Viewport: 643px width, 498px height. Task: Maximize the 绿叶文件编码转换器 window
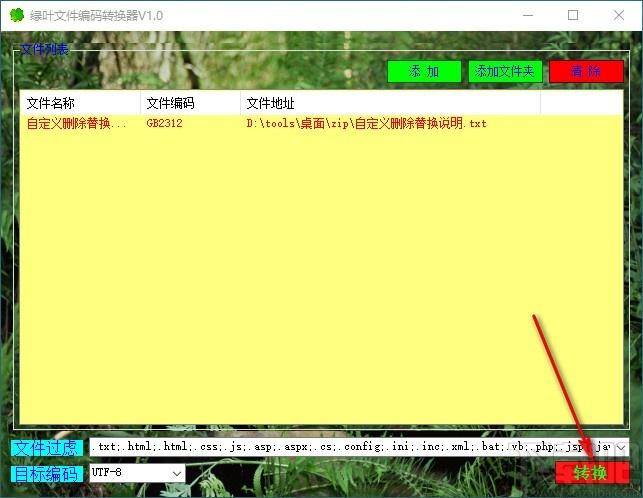[x=573, y=15]
